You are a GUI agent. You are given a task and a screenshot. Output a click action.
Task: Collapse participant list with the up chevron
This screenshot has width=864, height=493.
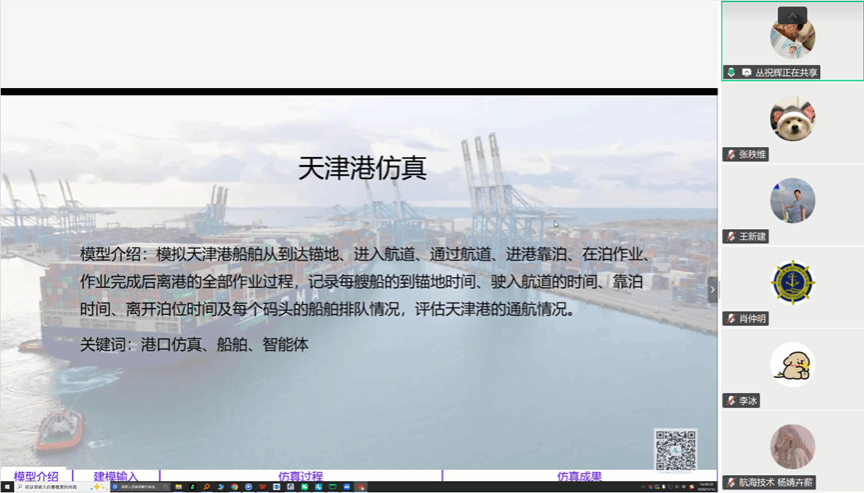click(792, 14)
